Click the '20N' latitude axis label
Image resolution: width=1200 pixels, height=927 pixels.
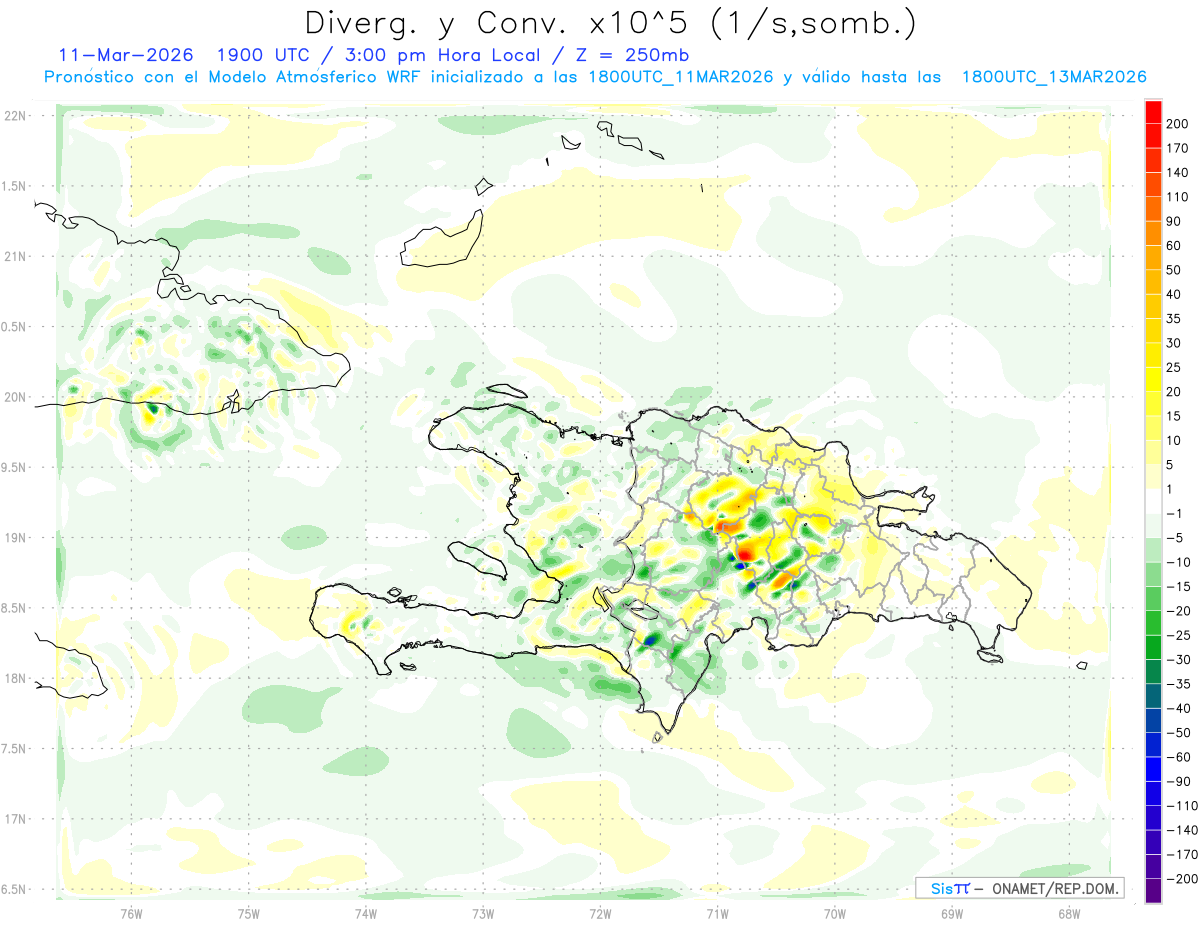(x=14, y=397)
